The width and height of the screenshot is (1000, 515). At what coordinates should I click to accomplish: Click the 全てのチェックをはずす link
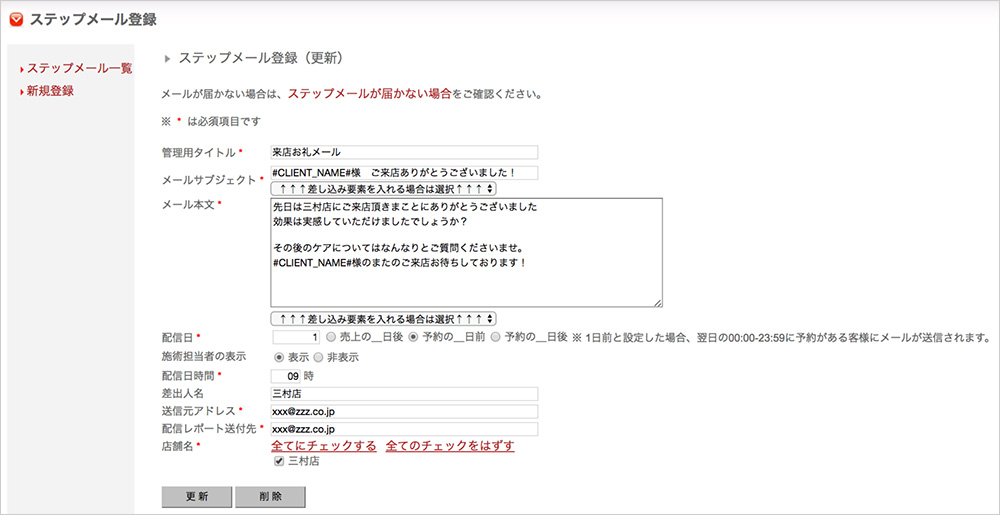pos(449,446)
